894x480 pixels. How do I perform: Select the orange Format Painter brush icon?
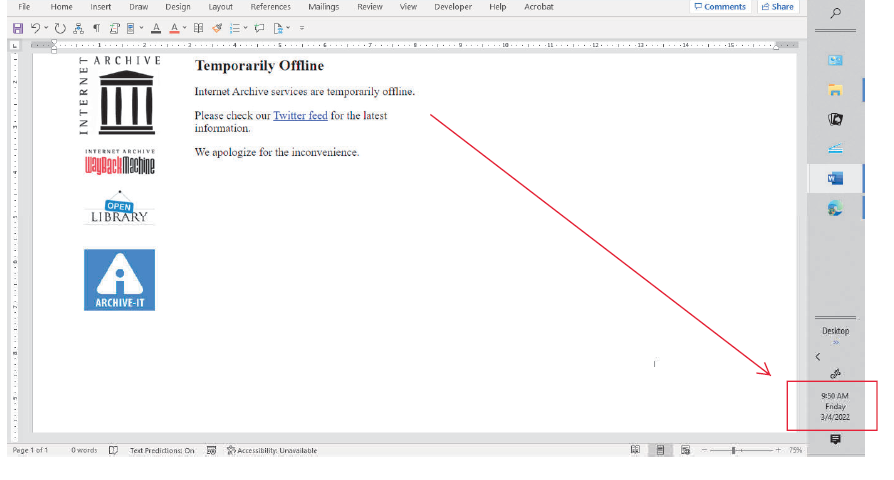pos(217,28)
